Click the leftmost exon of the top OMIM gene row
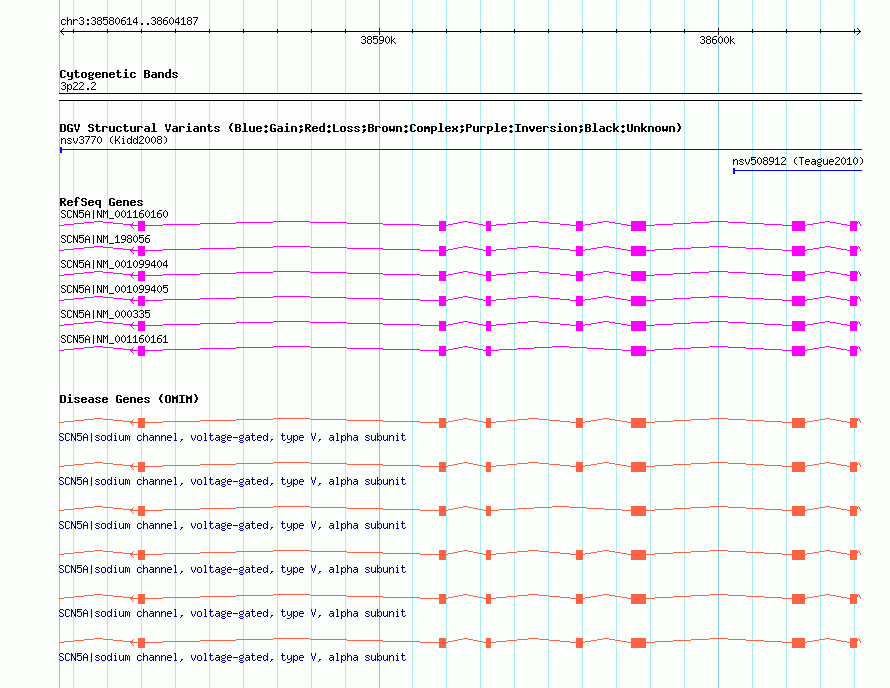 pyautogui.click(x=141, y=423)
